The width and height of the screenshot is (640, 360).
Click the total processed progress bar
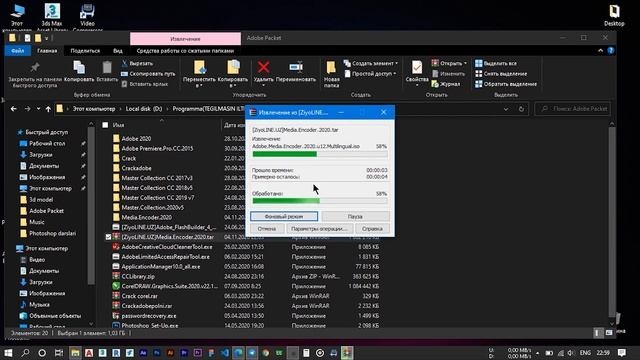[x=320, y=201]
